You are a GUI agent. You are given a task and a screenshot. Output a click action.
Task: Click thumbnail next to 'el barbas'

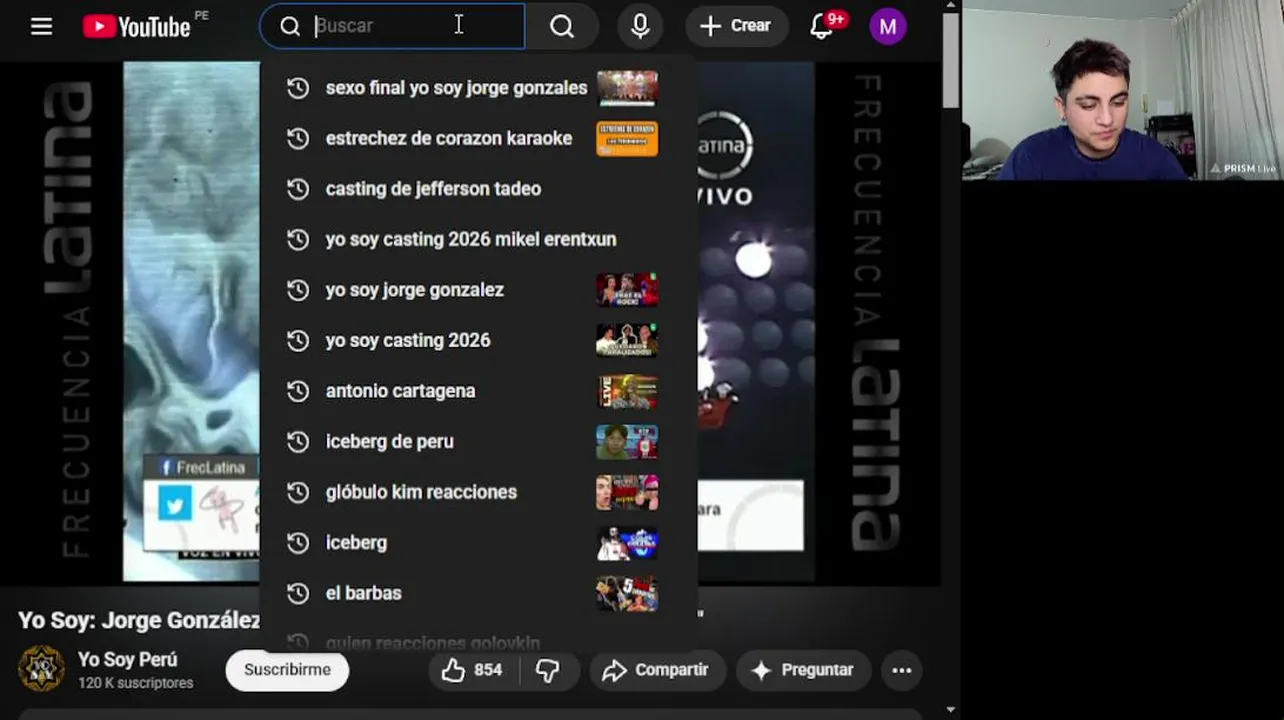pyautogui.click(x=627, y=593)
